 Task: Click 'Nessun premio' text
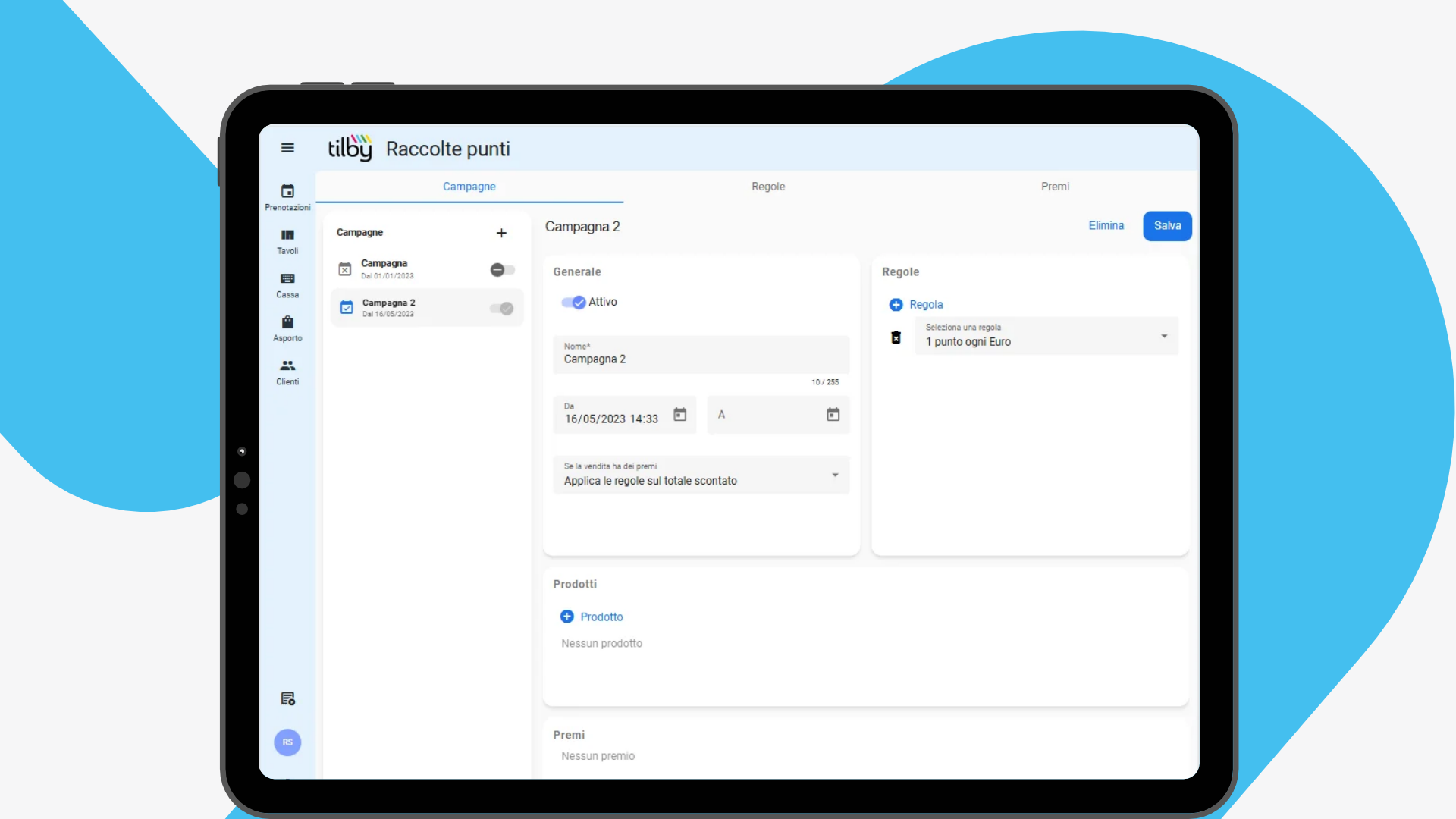598,756
